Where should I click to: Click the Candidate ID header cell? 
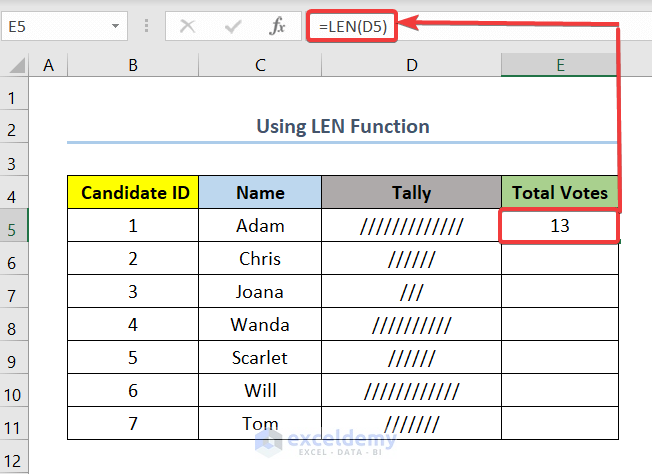click(x=133, y=193)
